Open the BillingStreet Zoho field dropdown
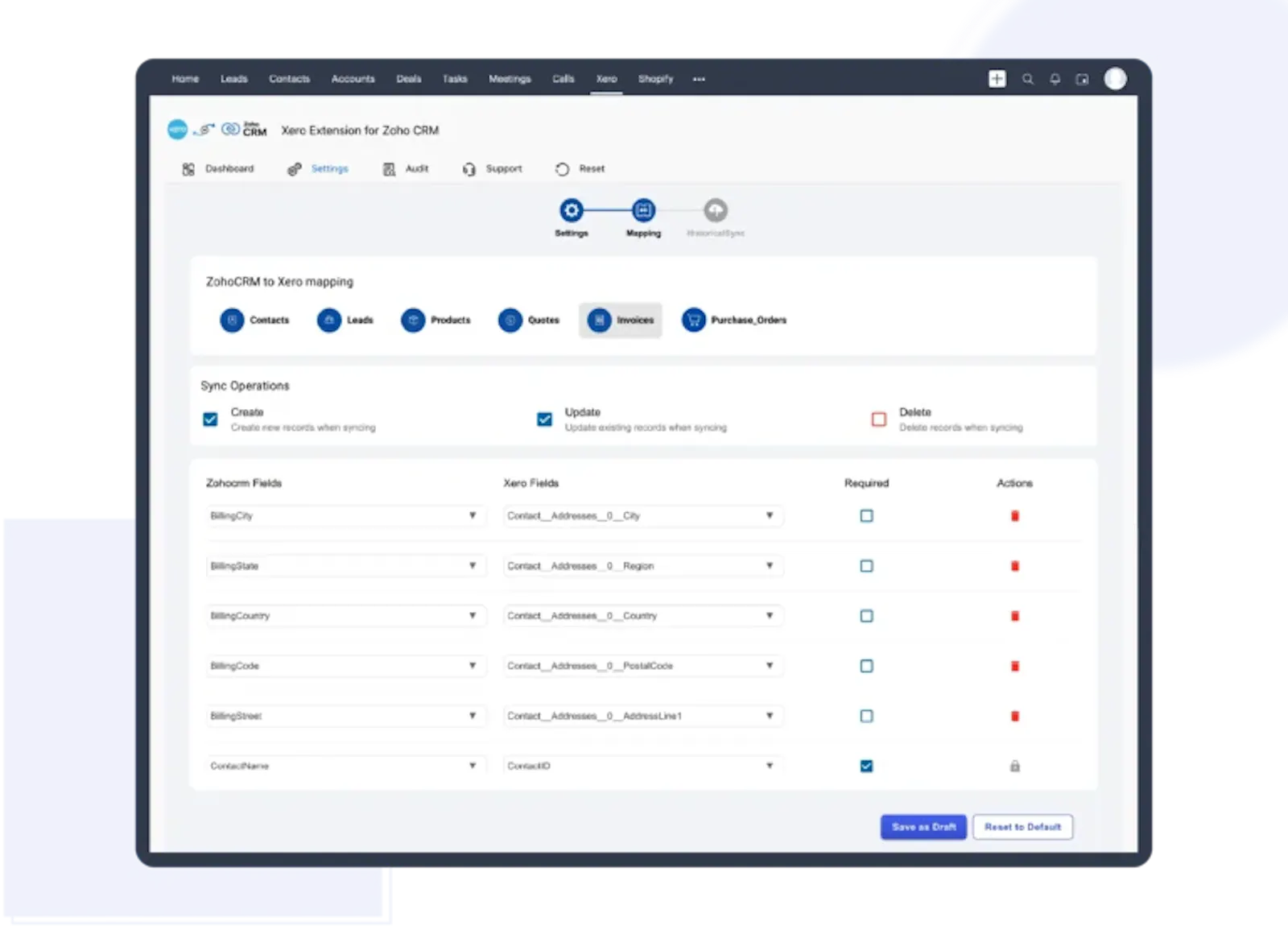 pyautogui.click(x=346, y=716)
